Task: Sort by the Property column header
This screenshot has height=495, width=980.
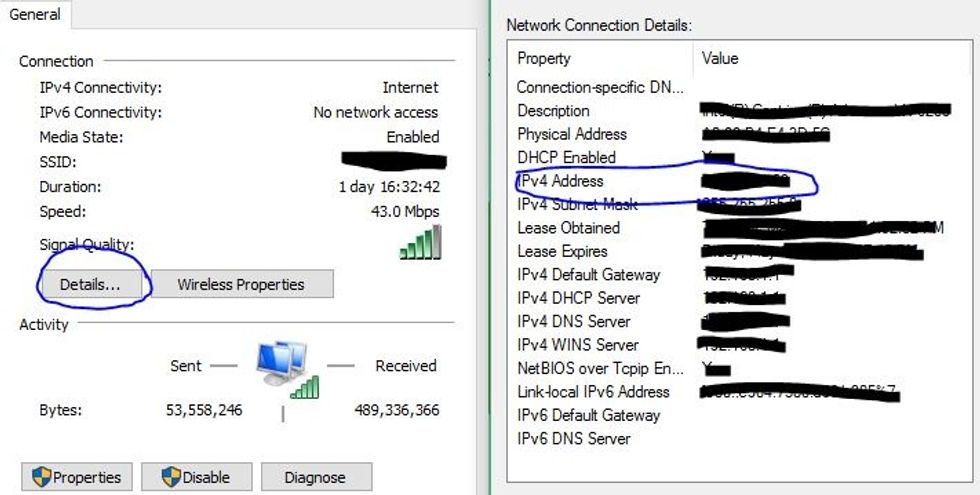Action: pyautogui.click(x=600, y=59)
